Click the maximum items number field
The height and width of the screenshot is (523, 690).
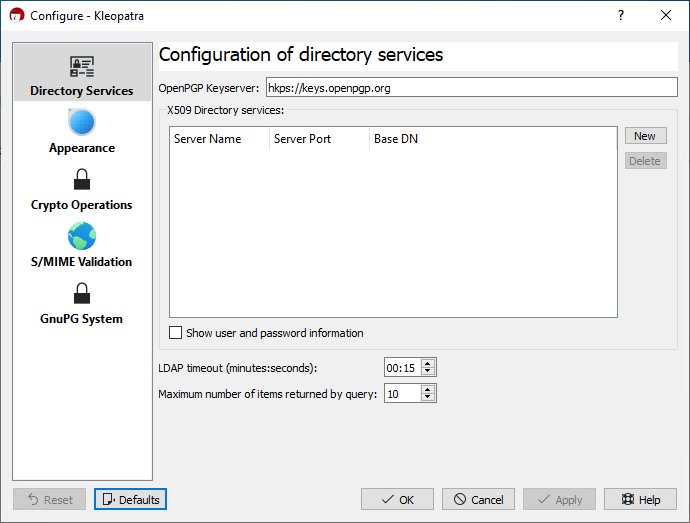[402, 394]
